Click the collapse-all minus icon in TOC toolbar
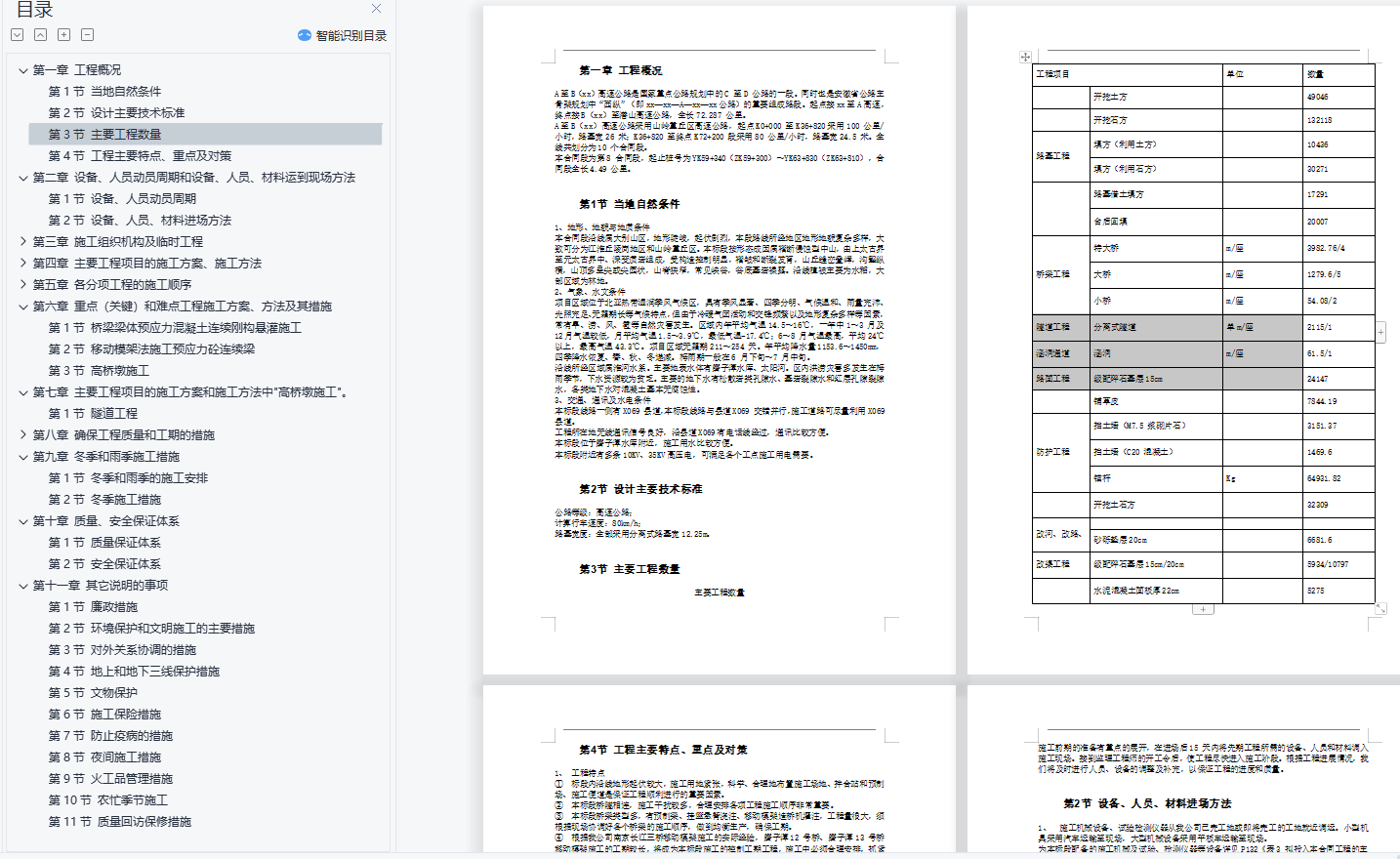The height and width of the screenshot is (859, 1400). (87, 35)
